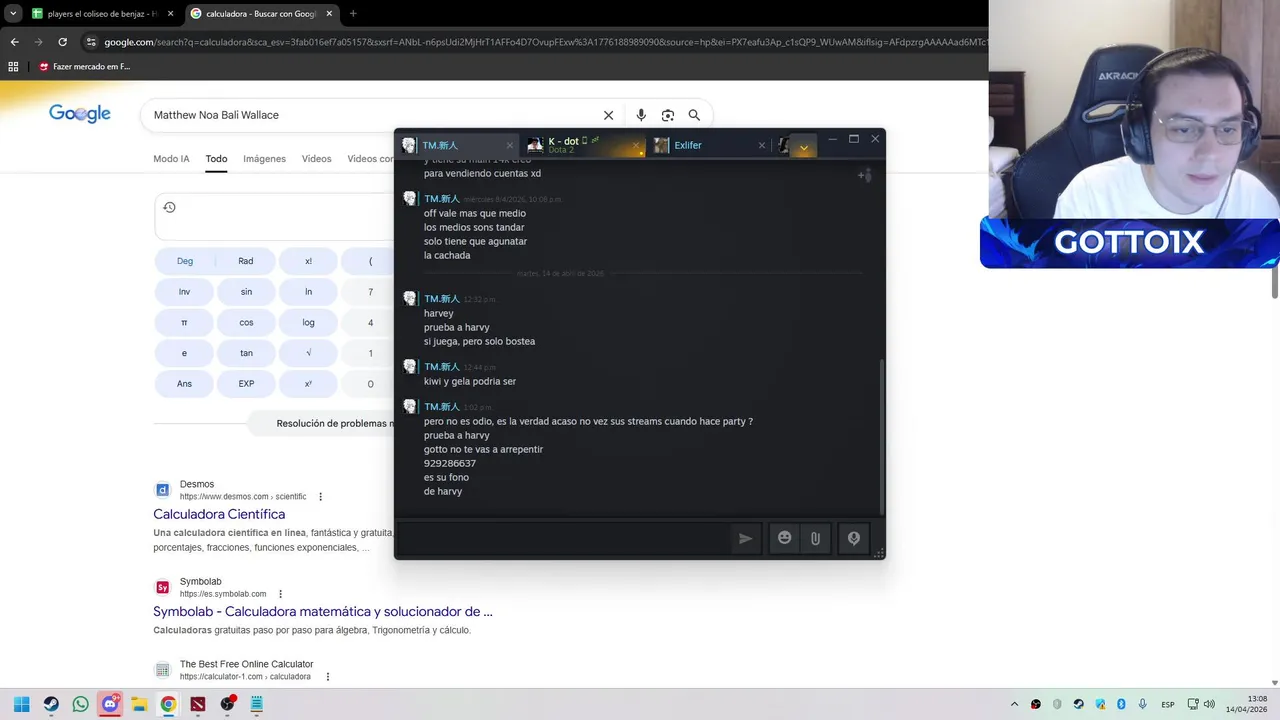Send the Steam chat message
1280x720 pixels.
(745, 538)
